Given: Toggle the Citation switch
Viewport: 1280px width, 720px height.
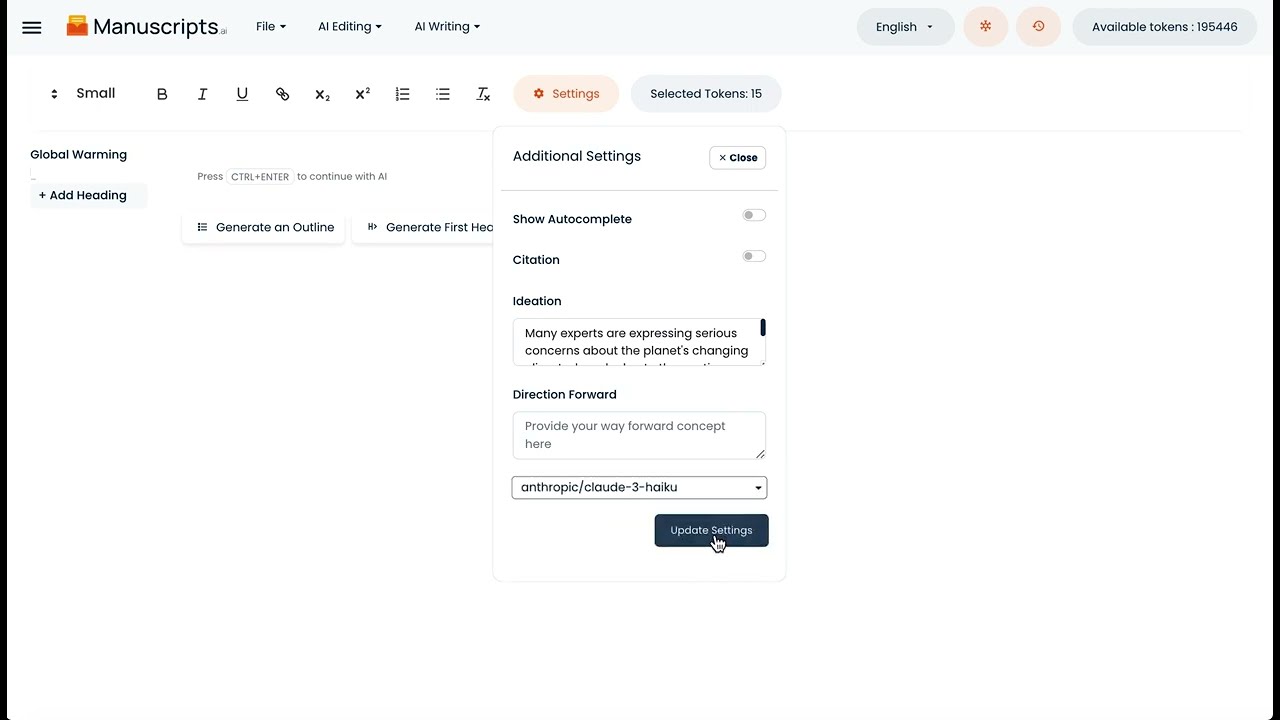Looking at the screenshot, I should pyautogui.click(x=754, y=256).
